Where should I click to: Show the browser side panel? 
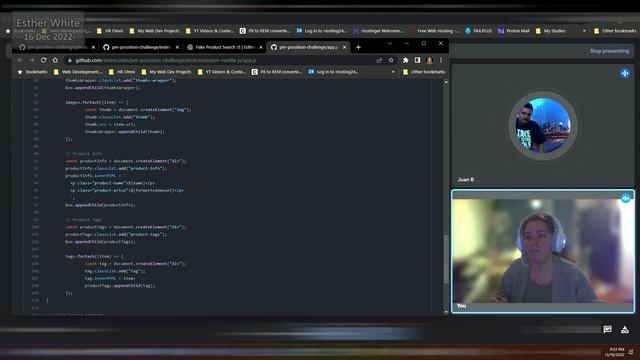[x=417, y=60]
